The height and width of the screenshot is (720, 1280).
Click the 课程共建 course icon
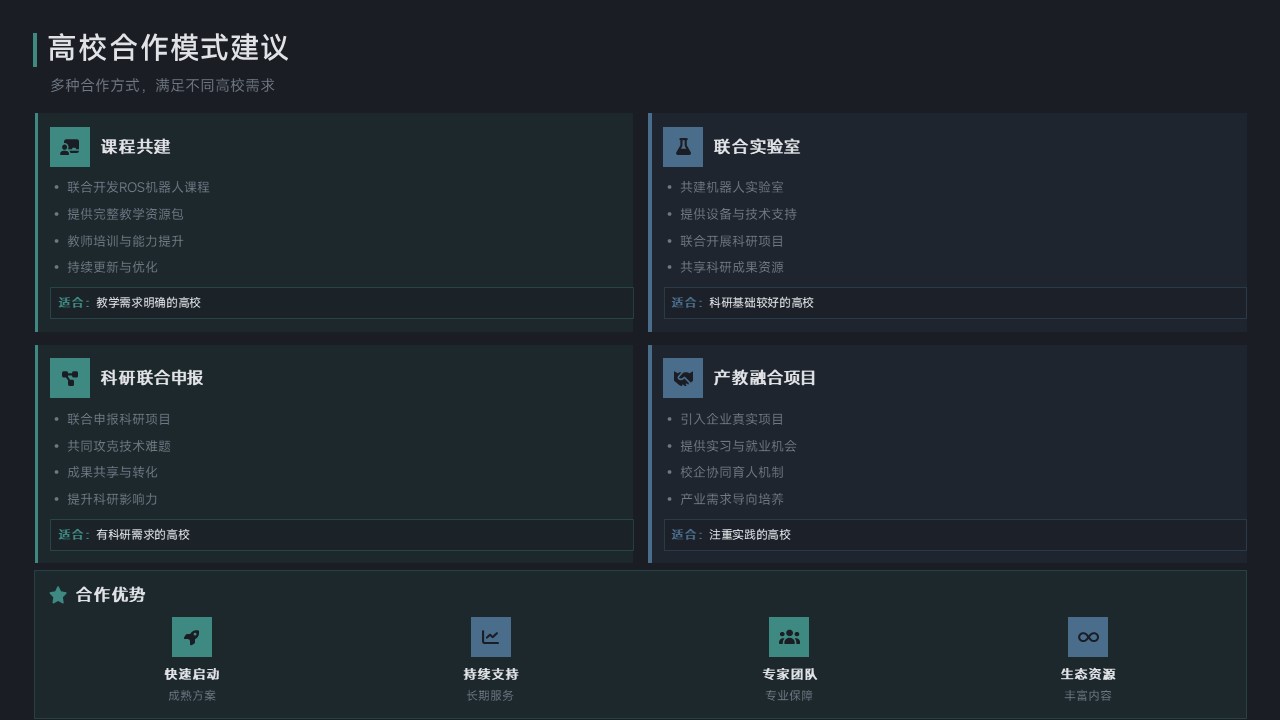pos(70,147)
